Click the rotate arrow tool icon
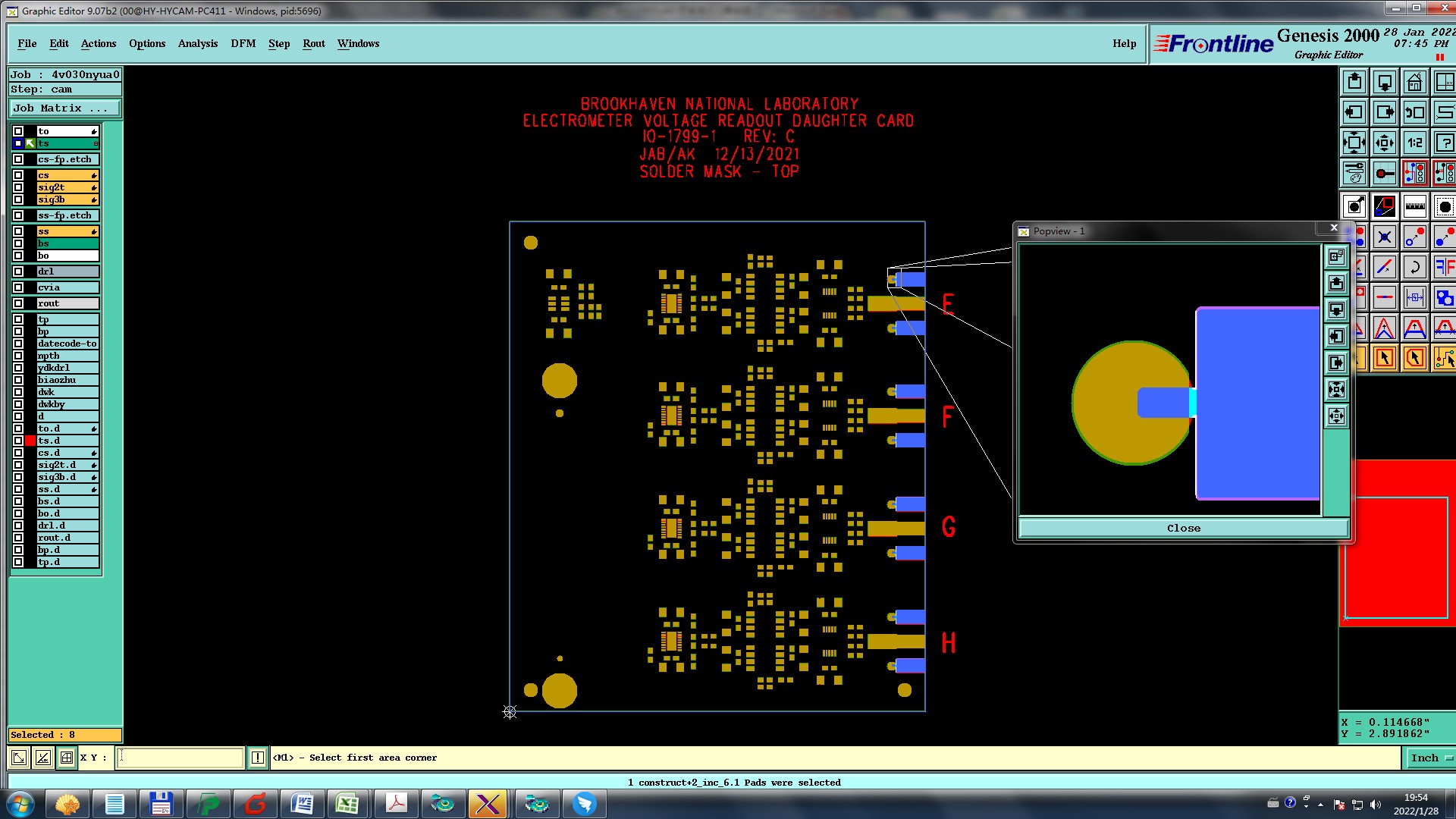The image size is (1456, 819). pos(1414,267)
